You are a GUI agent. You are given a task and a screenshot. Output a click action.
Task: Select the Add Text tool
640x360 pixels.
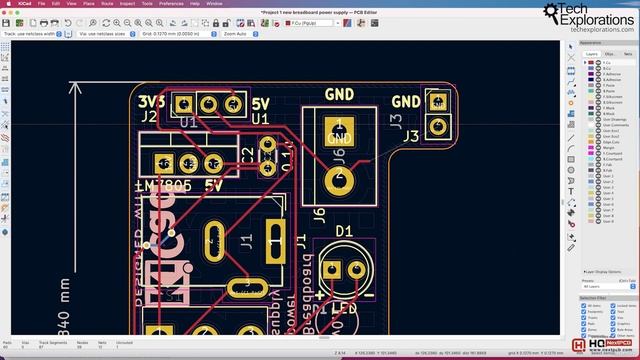571,191
